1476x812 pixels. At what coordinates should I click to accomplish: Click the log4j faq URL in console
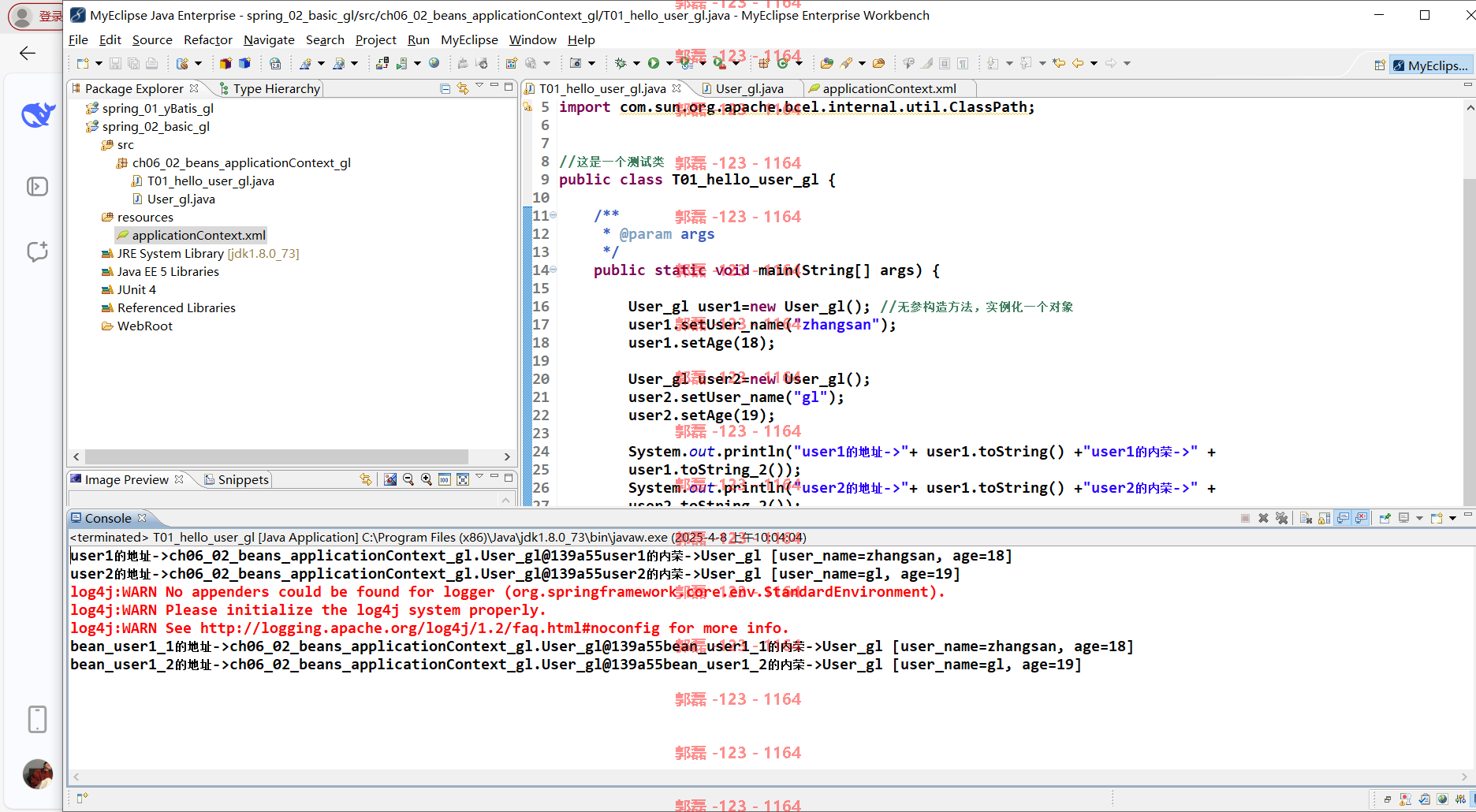pos(430,628)
